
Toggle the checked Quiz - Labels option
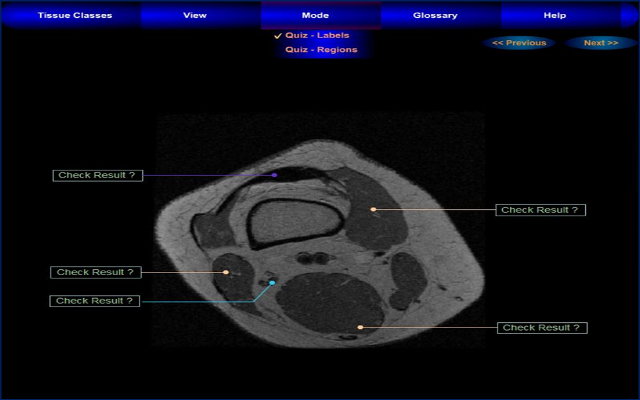coord(317,35)
